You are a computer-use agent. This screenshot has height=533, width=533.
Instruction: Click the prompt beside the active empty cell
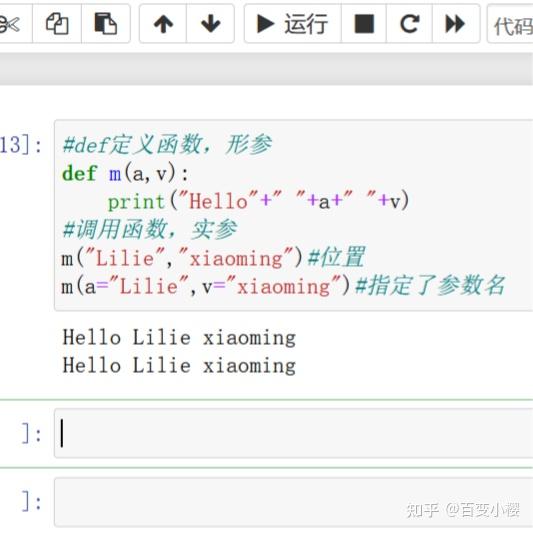(32, 434)
